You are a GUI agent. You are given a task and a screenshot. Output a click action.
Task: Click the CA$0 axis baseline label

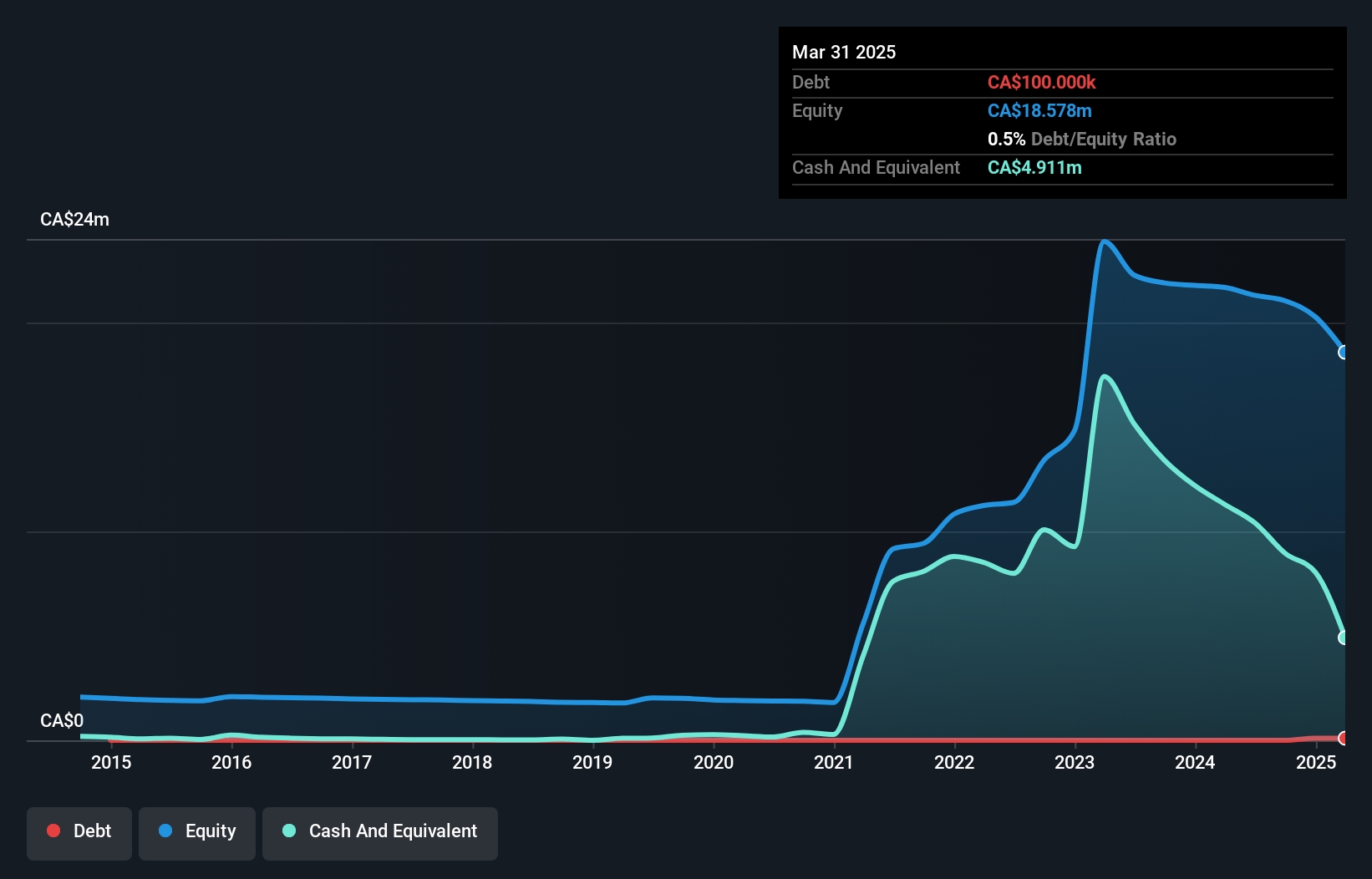pos(60,720)
